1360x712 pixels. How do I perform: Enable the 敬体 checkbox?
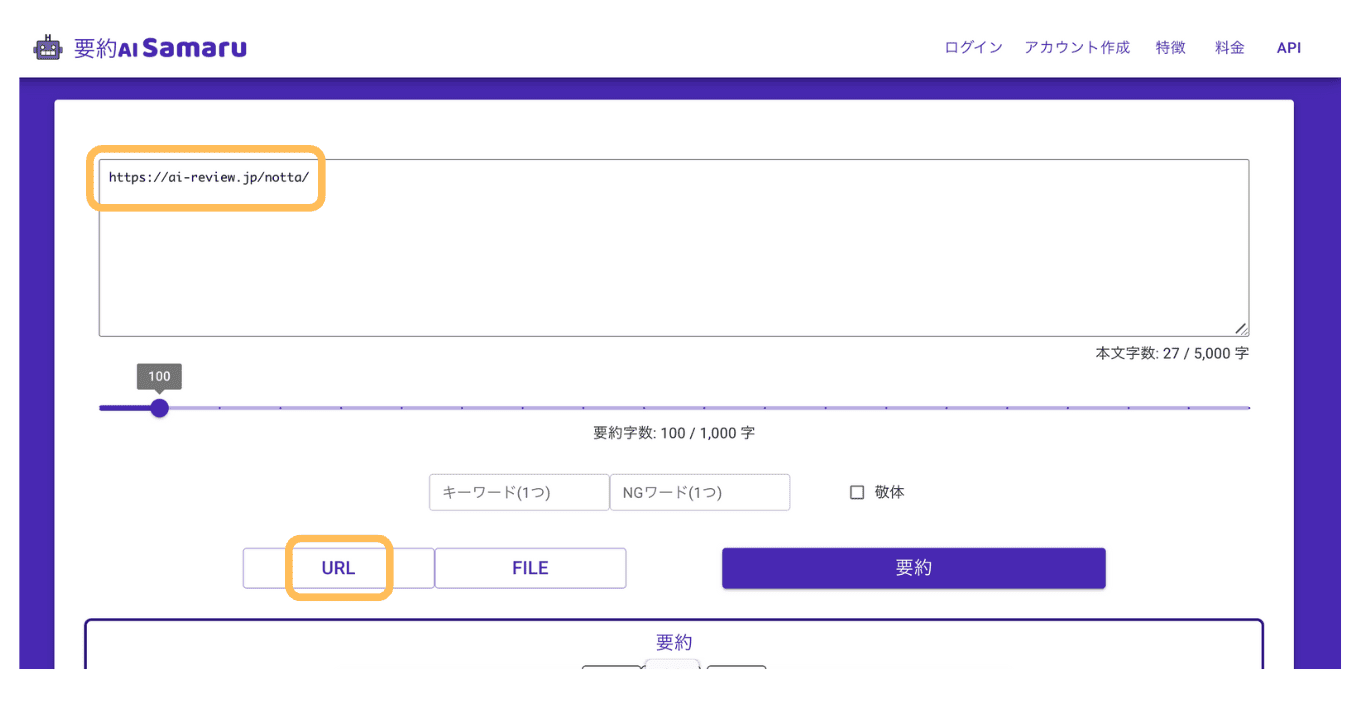(857, 492)
